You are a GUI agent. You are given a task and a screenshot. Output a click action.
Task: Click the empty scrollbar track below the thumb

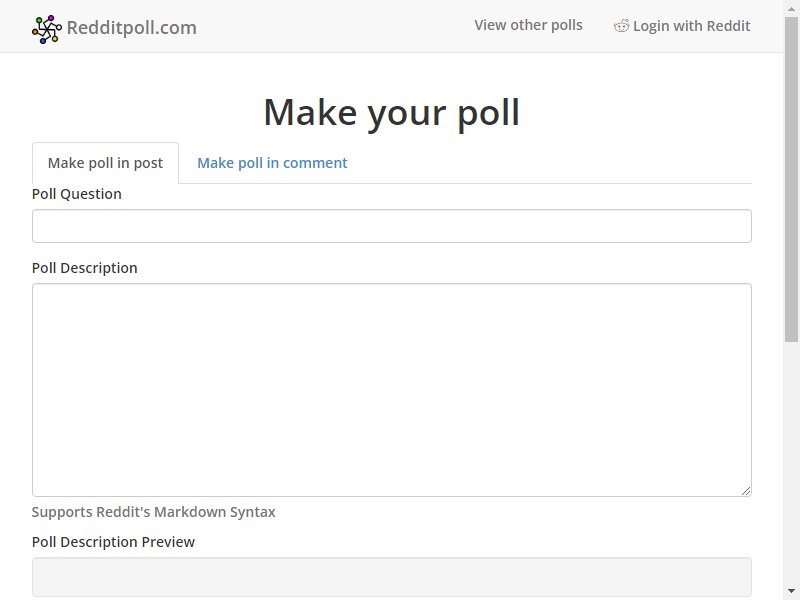coord(791,462)
